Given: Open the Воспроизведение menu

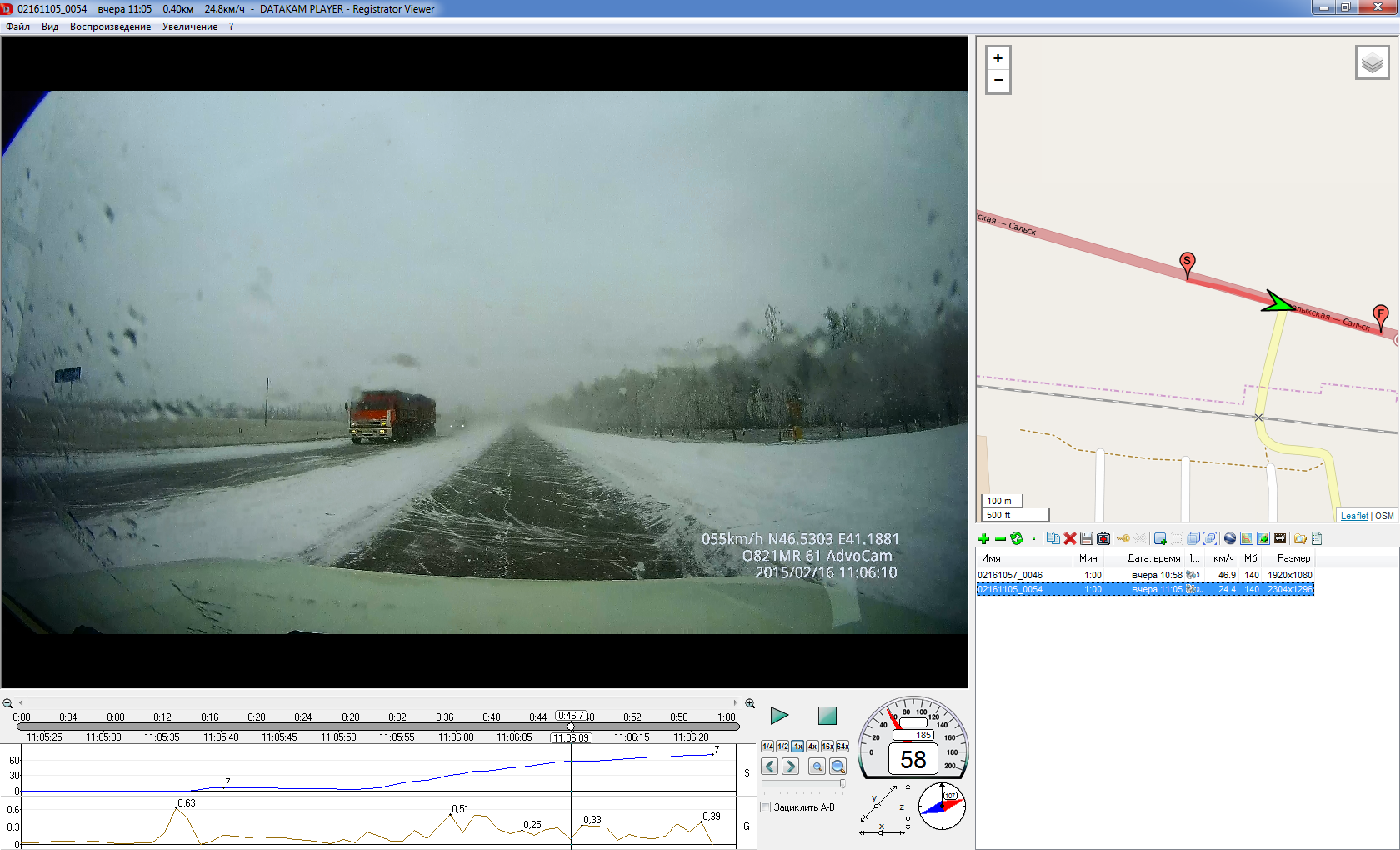Looking at the screenshot, I should (x=110, y=27).
